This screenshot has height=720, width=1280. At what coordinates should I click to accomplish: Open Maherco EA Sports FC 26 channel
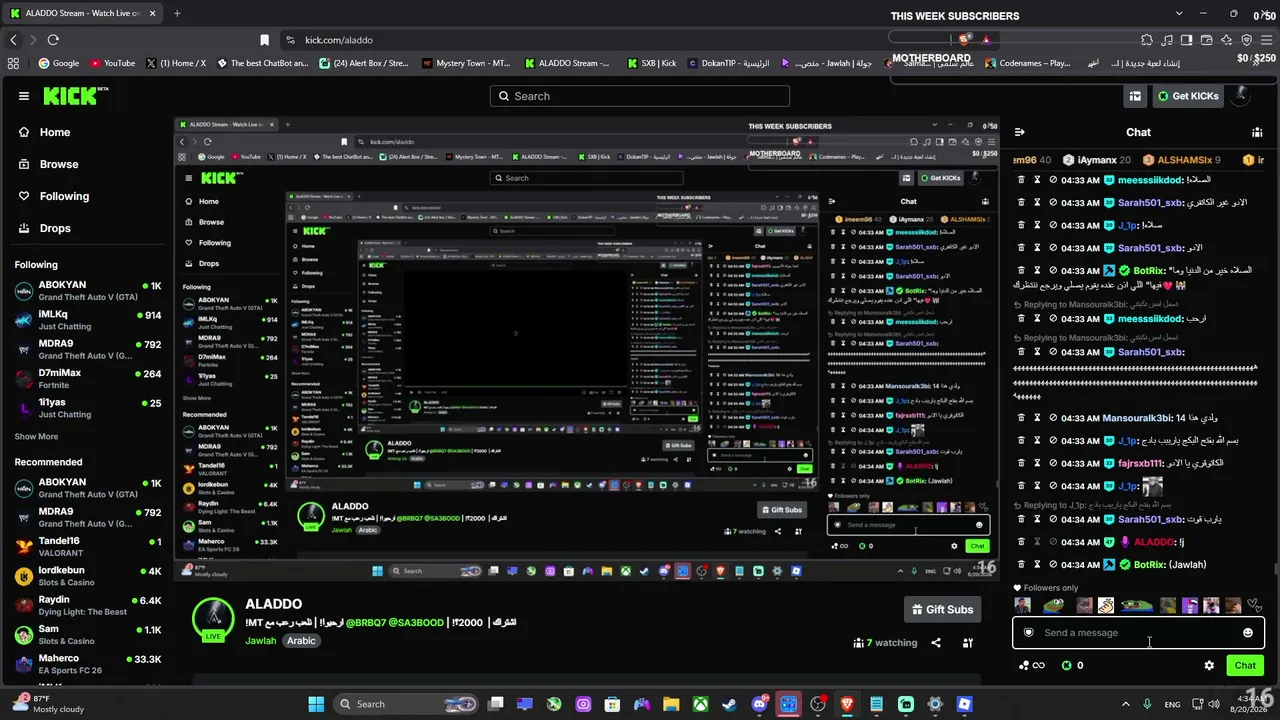pos(88,664)
